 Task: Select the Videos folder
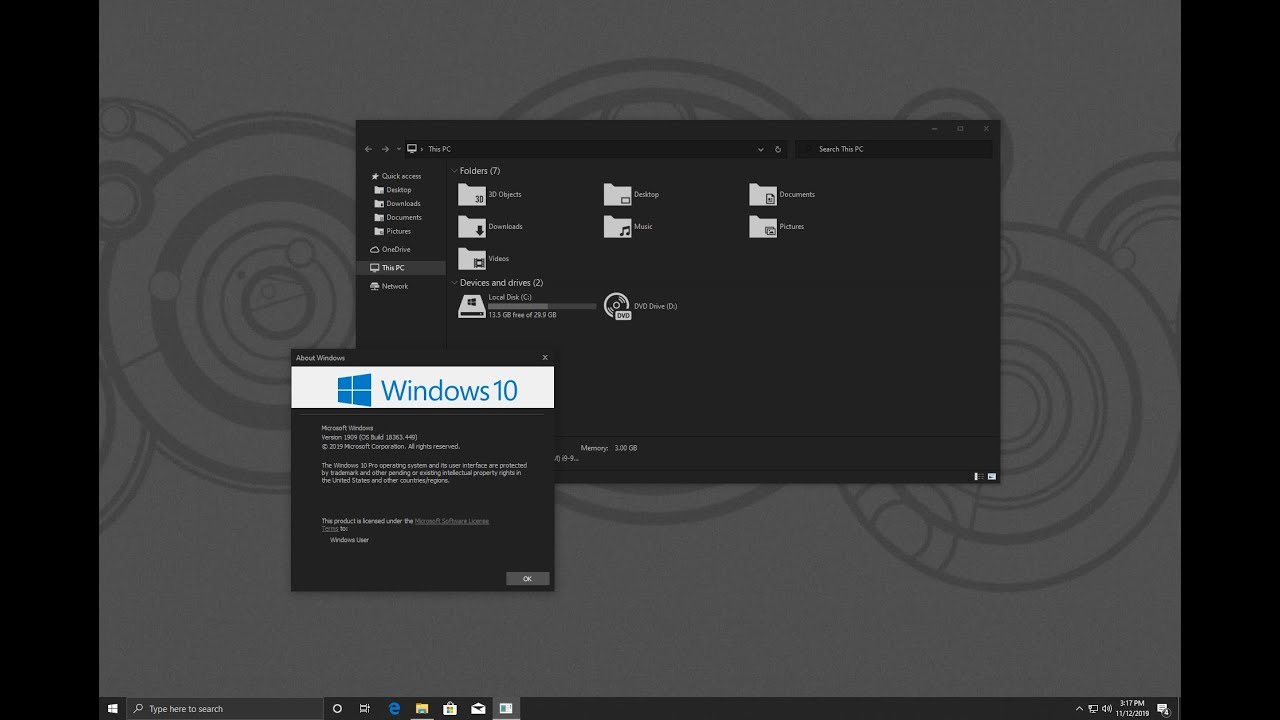(484, 258)
